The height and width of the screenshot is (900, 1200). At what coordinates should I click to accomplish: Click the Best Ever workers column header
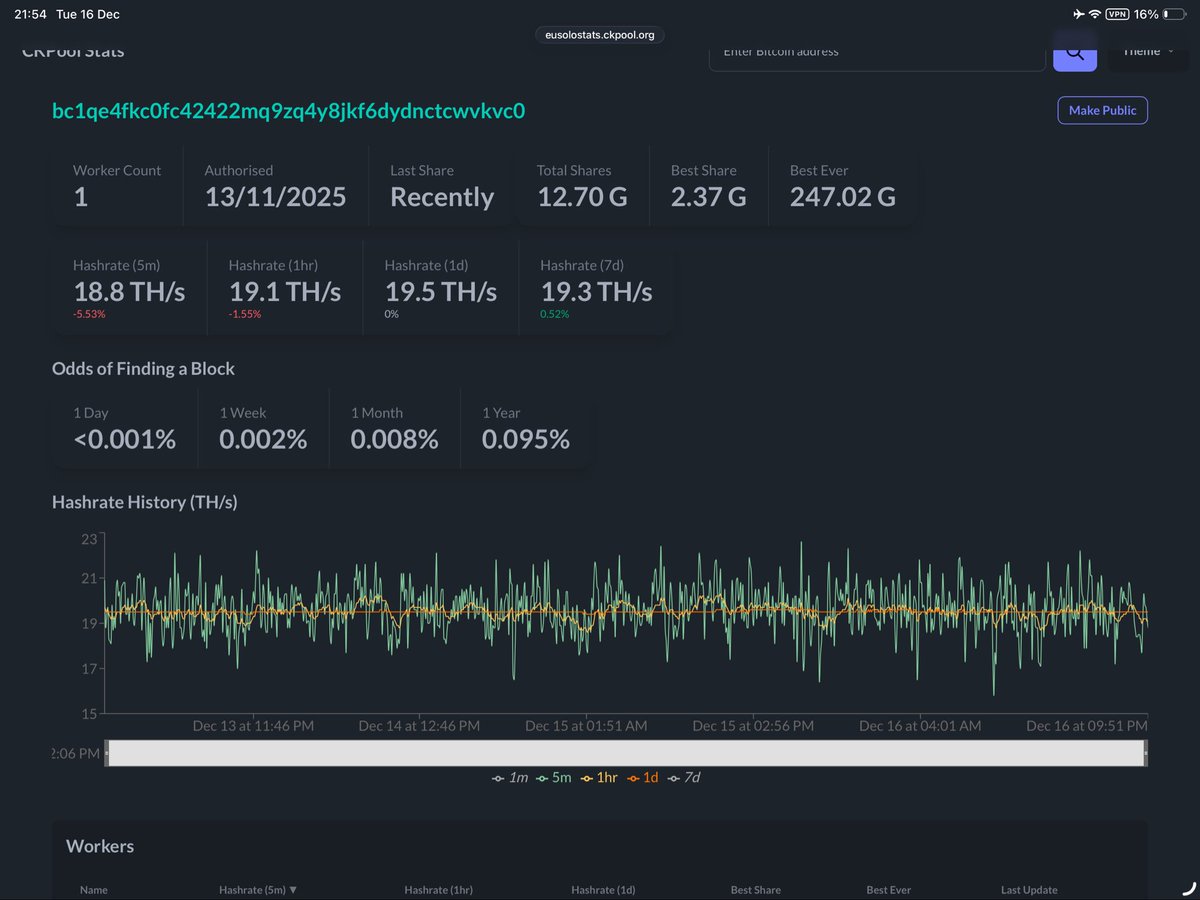pyautogui.click(x=889, y=890)
